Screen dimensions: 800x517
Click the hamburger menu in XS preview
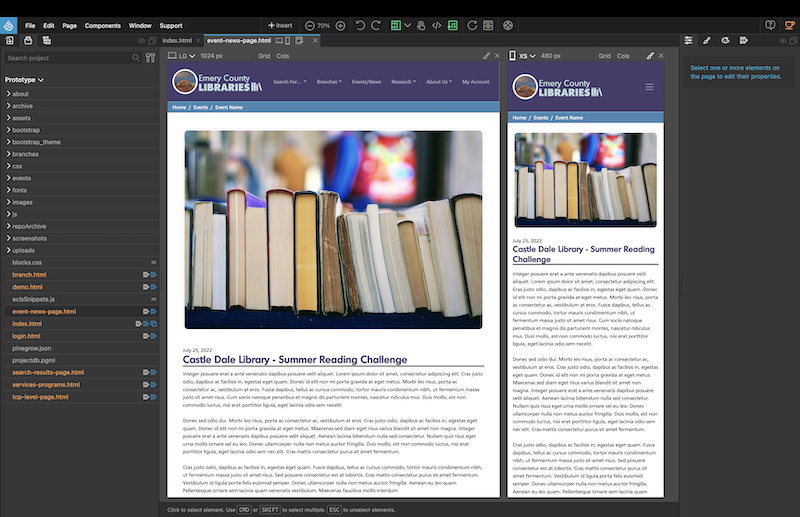(x=649, y=87)
